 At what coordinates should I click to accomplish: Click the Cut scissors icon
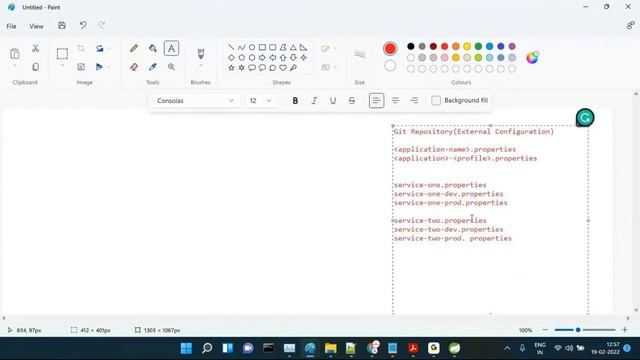pos(36,48)
